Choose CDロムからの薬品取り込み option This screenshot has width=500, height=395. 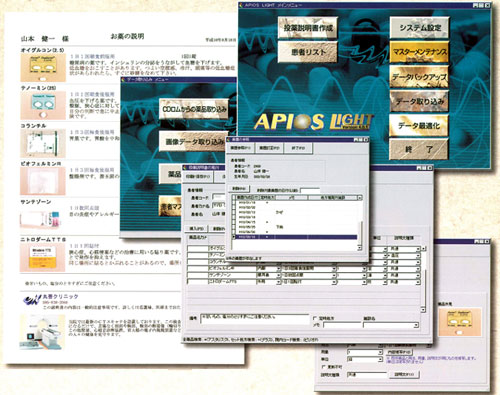click(x=194, y=109)
